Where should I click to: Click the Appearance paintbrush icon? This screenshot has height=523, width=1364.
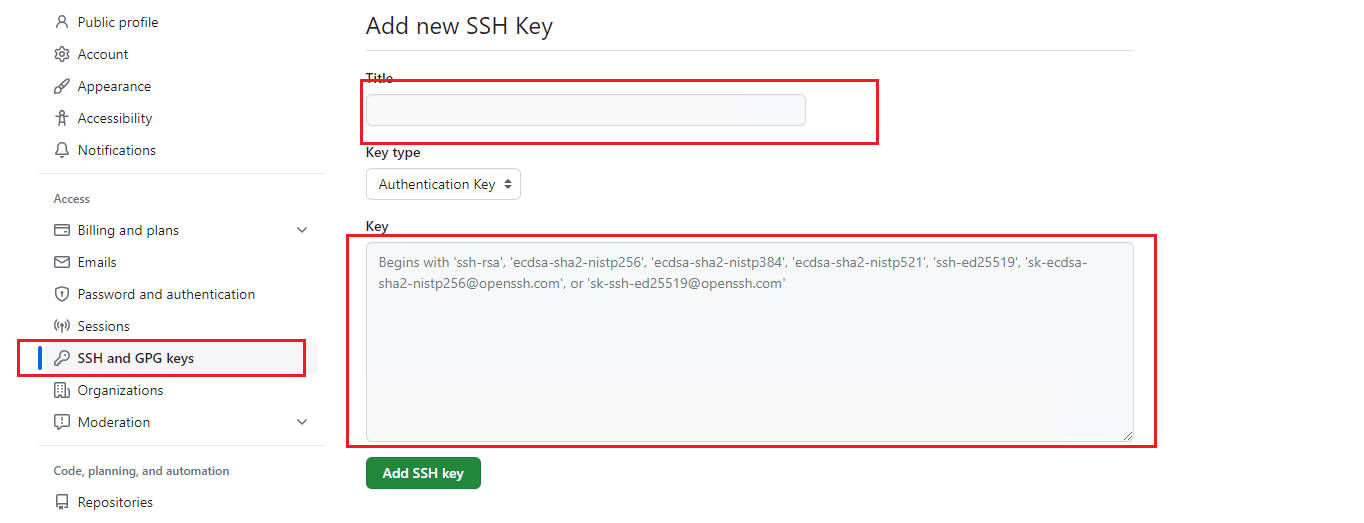62,86
